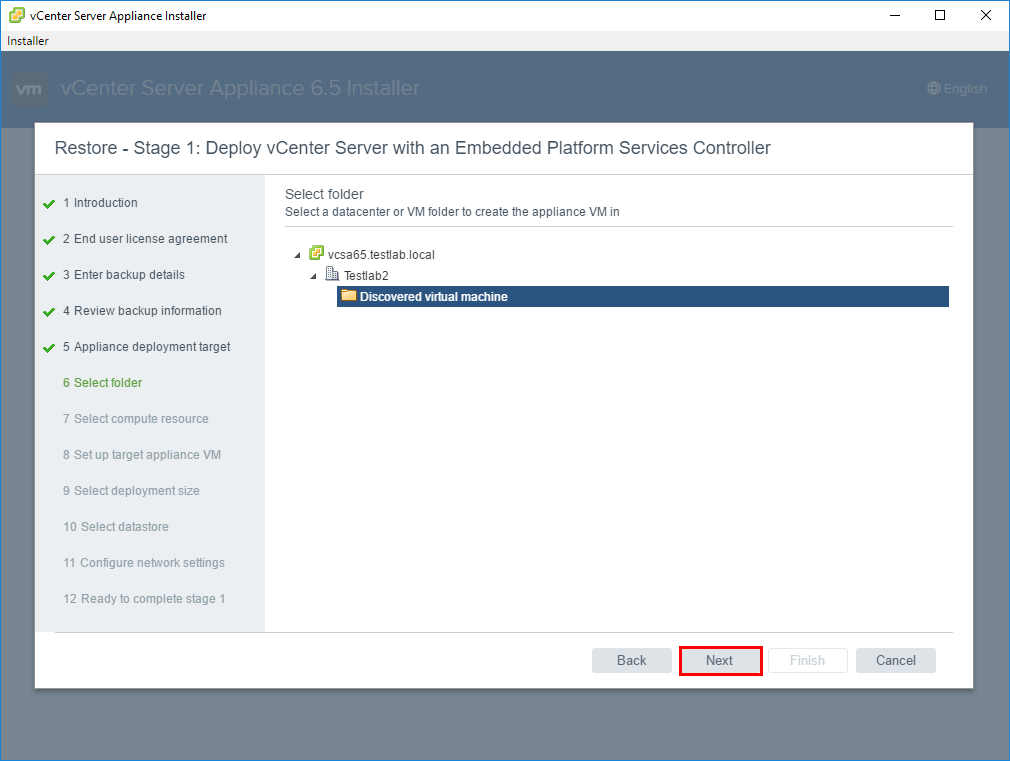Click the checkmark beside Enter backup details
This screenshot has height=761, width=1010.
click(x=49, y=276)
